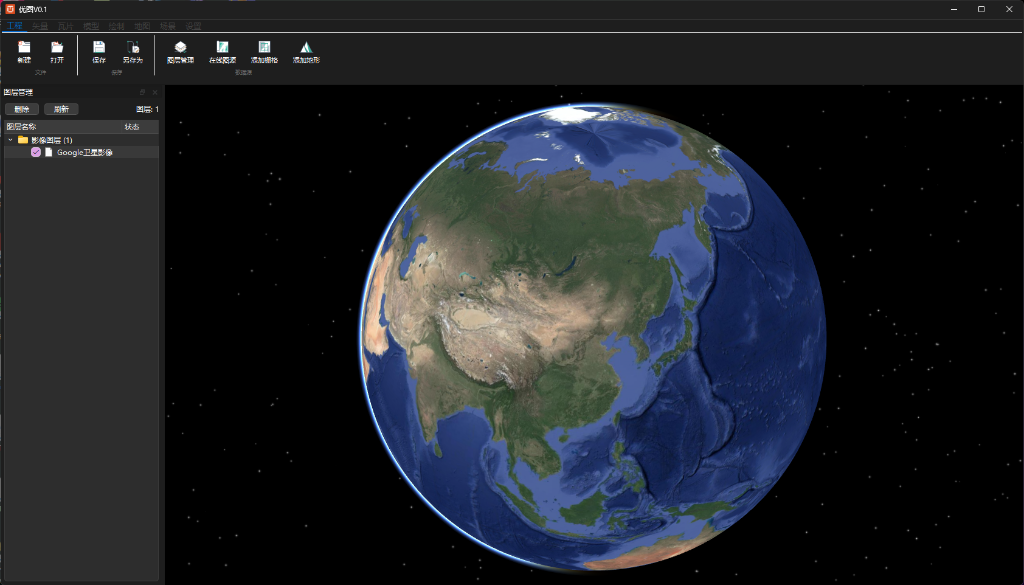Image resolution: width=1024 pixels, height=585 pixels.
Task: Open the 设置 settings menu
Action: tap(194, 26)
